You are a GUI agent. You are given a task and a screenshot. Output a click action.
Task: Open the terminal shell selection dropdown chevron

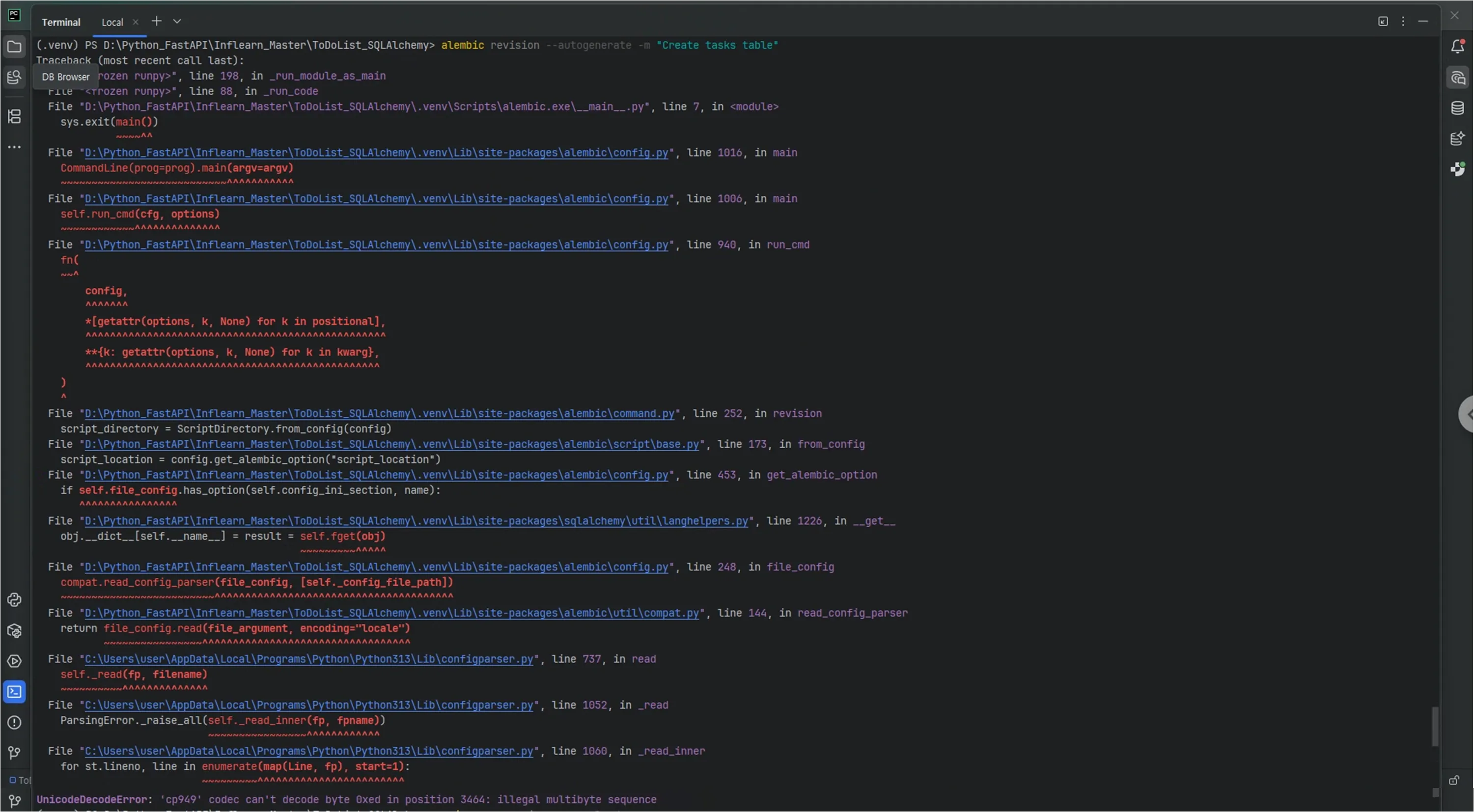click(177, 21)
